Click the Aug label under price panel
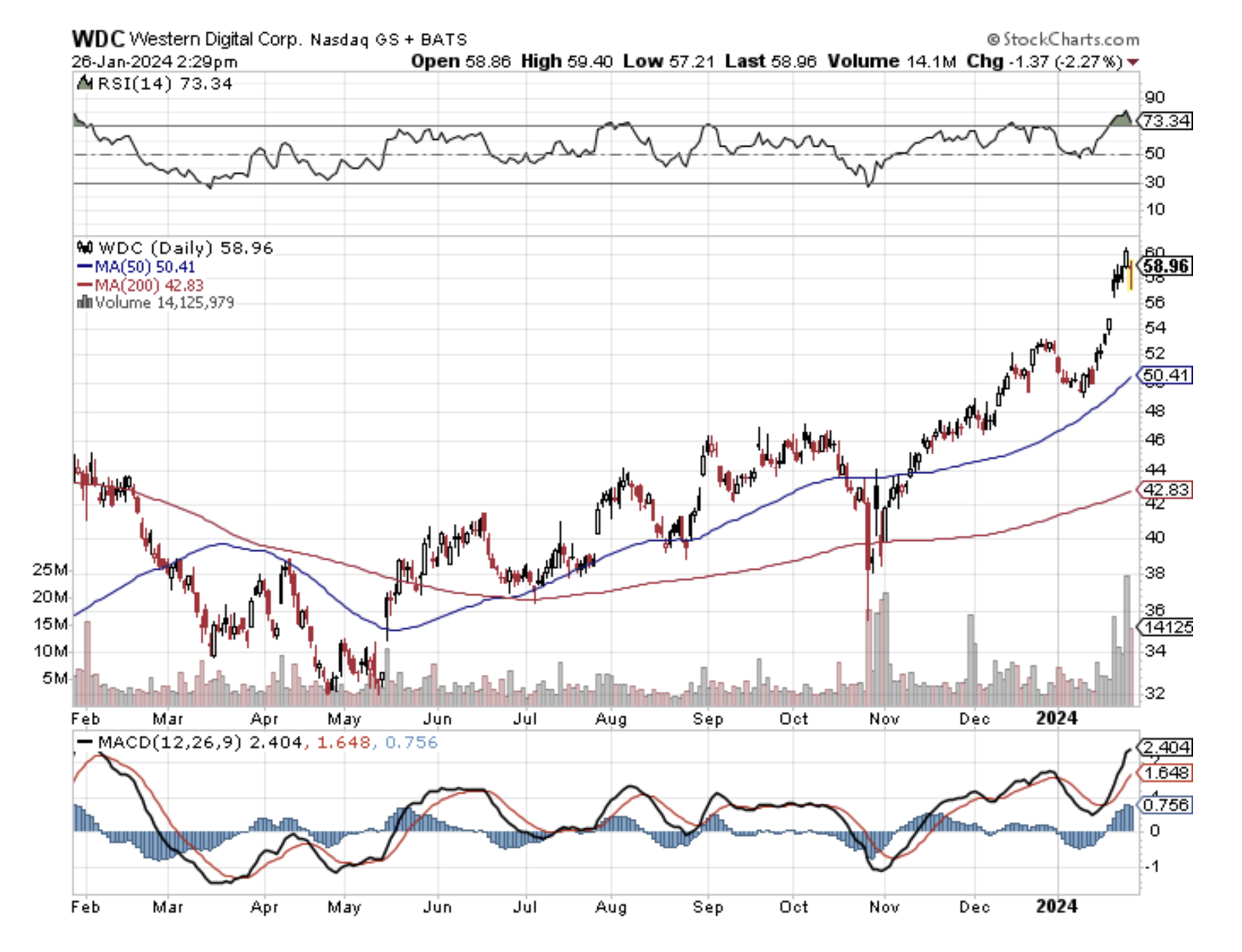This screenshot has height=952, width=1242. [609, 718]
